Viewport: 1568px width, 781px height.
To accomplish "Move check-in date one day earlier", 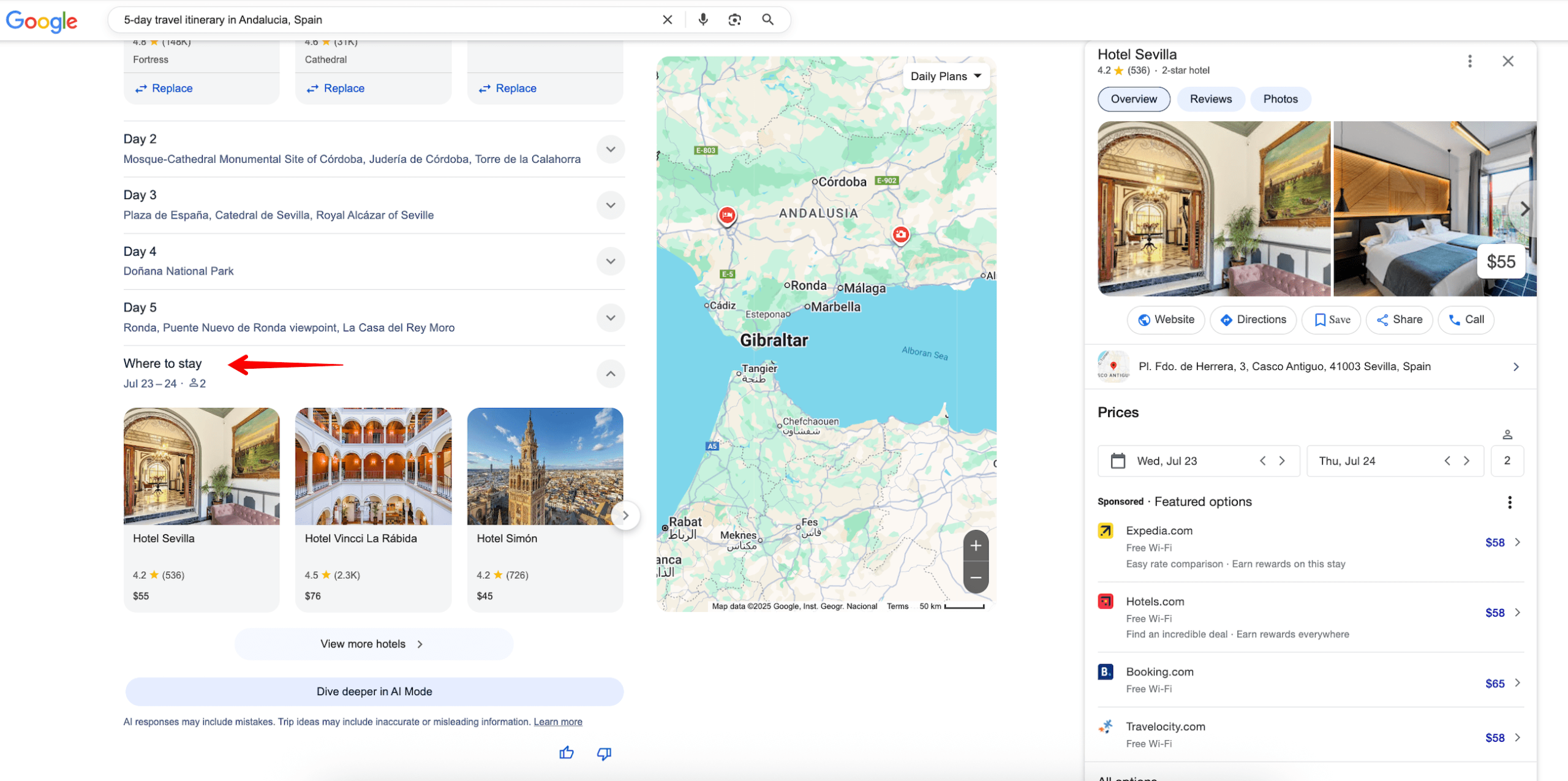I will (x=1262, y=461).
